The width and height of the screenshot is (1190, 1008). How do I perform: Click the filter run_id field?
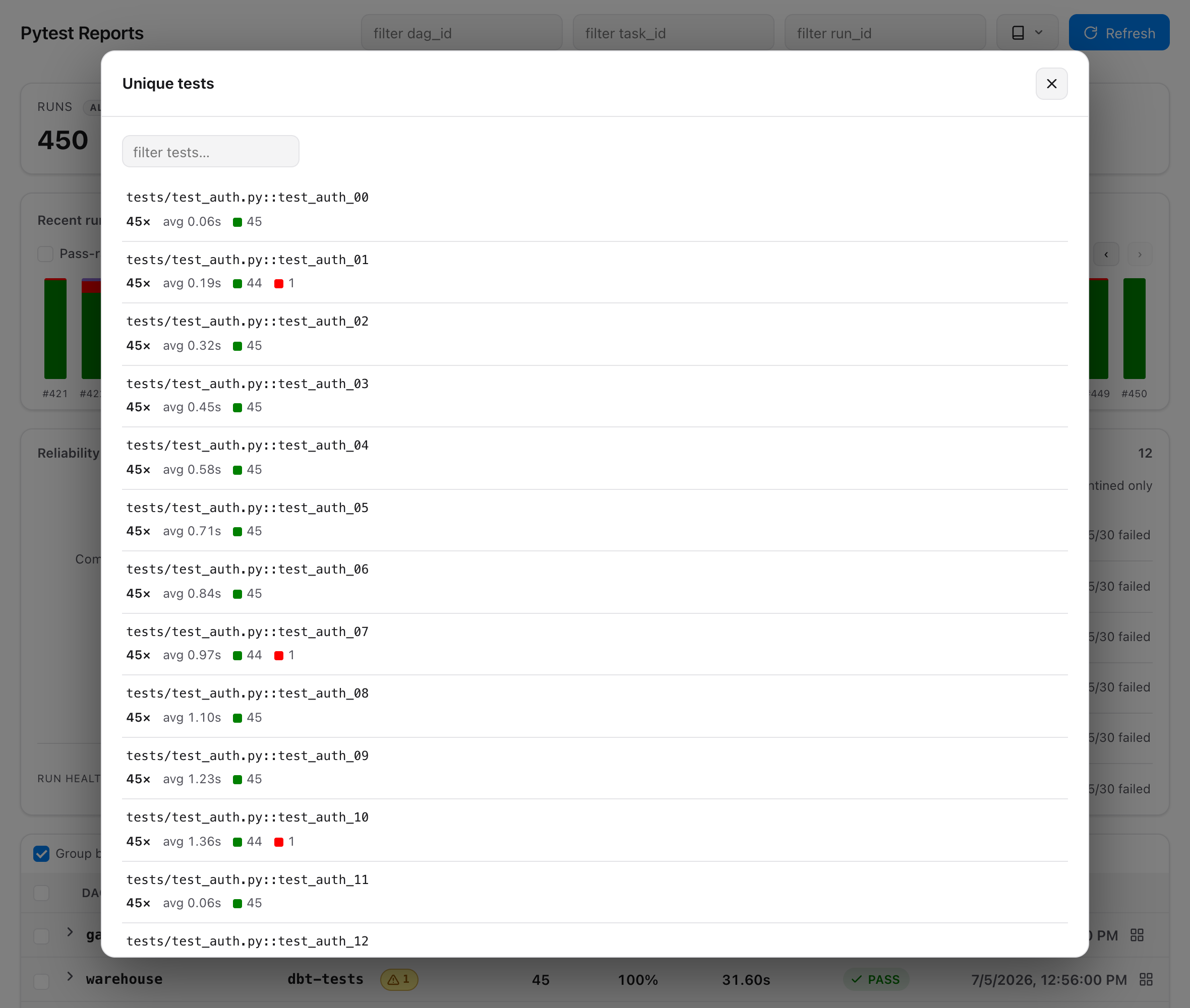click(x=885, y=33)
